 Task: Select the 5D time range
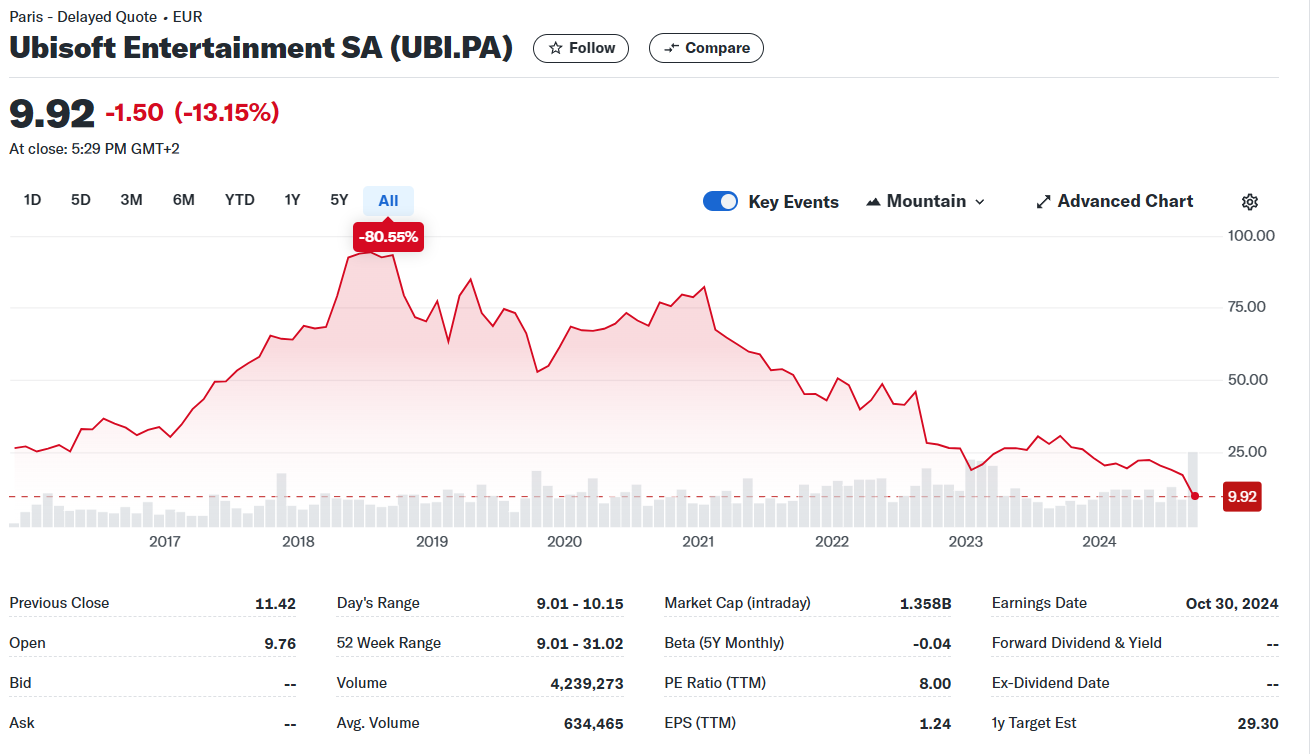click(x=81, y=200)
